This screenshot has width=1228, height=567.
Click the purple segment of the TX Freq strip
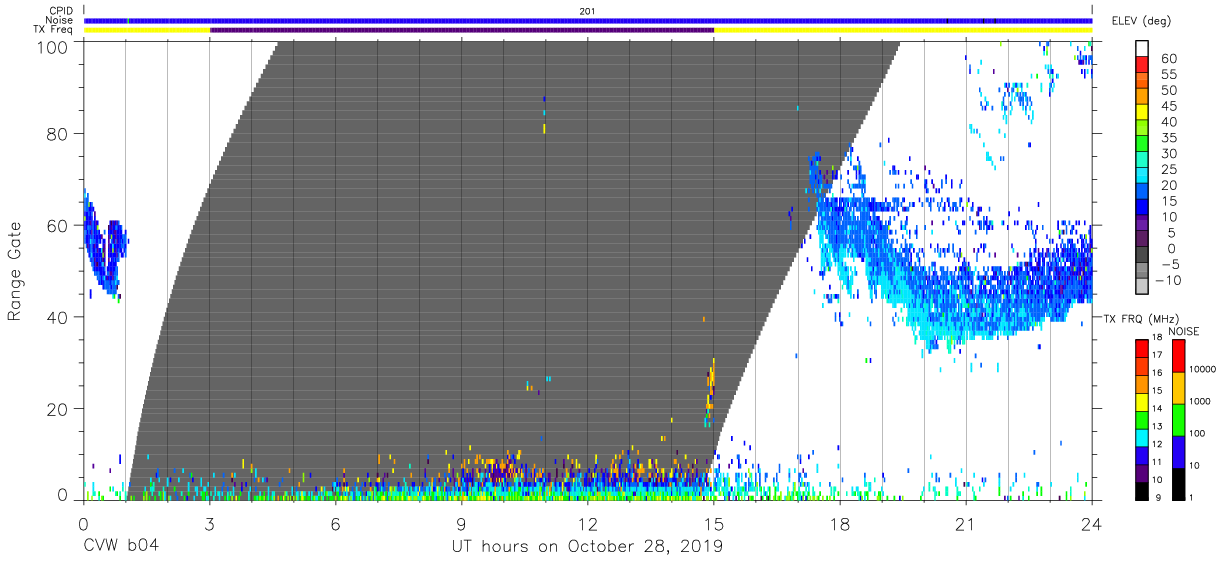coord(462,30)
